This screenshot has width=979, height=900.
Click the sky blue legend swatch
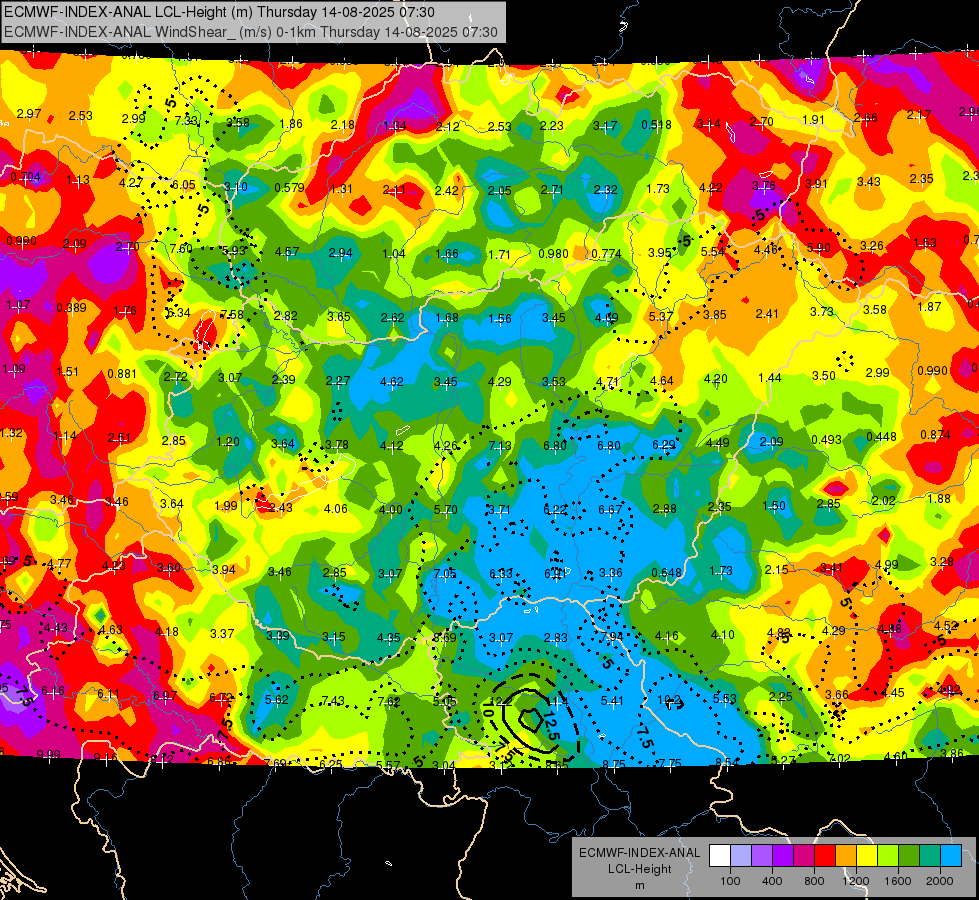pyautogui.click(x=950, y=856)
